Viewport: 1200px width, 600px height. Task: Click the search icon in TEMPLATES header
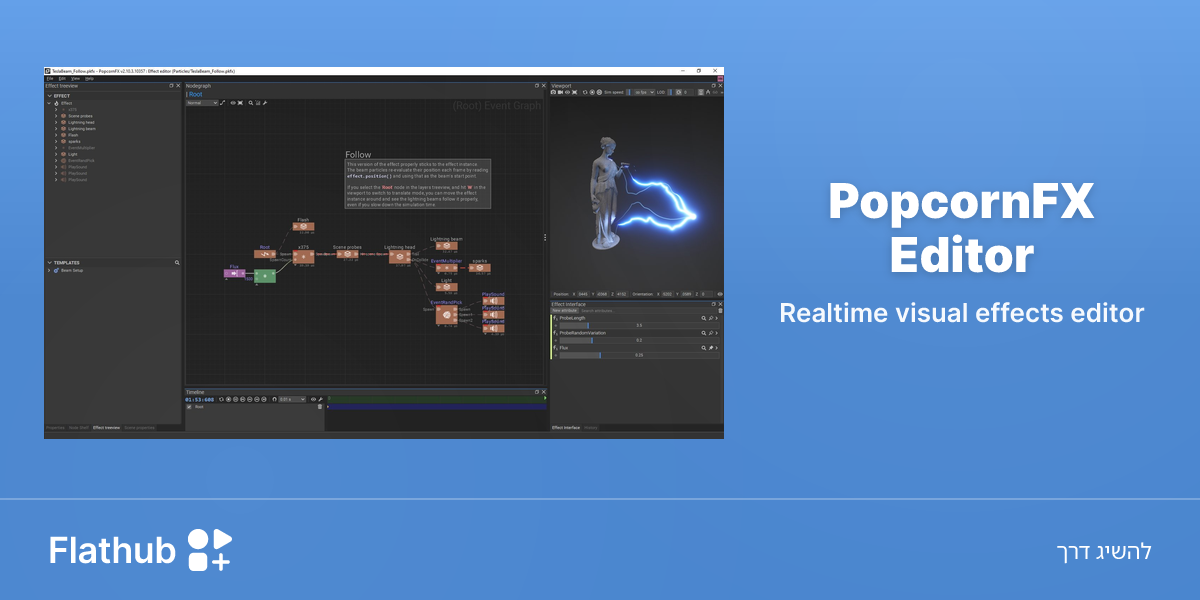point(177,263)
